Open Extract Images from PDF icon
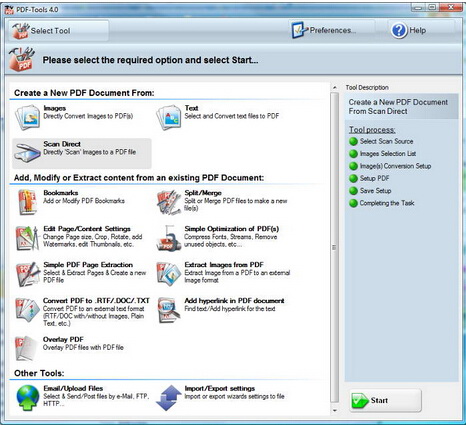The width and height of the screenshot is (466, 425). [169, 274]
